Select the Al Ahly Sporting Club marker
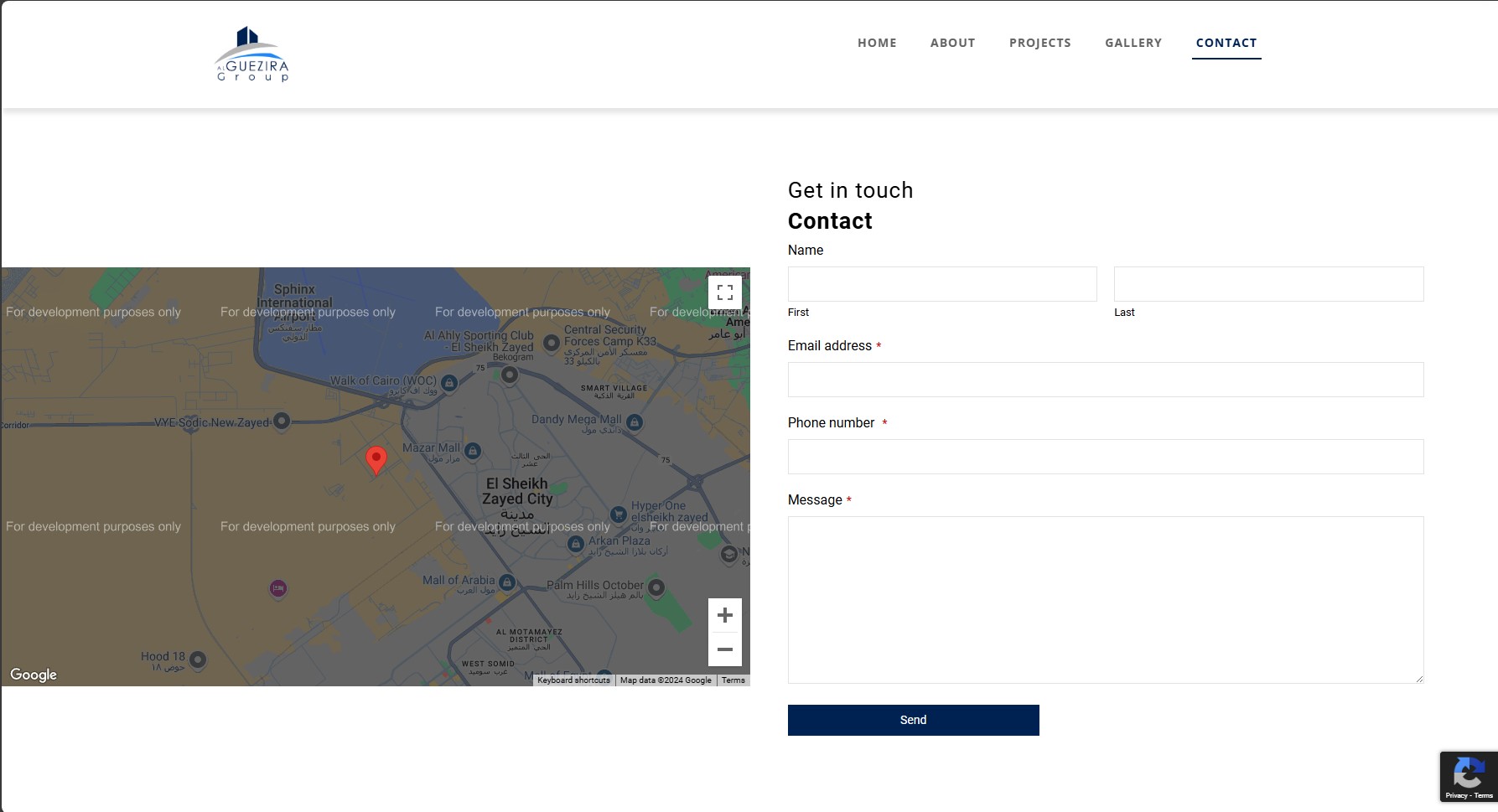The width and height of the screenshot is (1498, 812). pos(510,375)
